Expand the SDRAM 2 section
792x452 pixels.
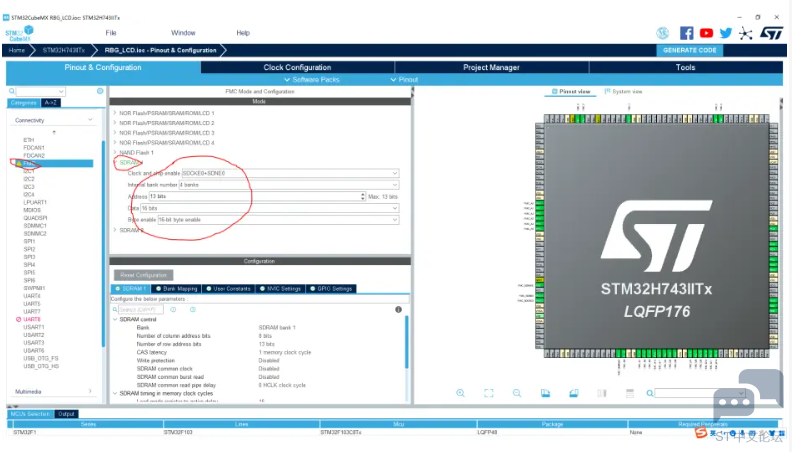pyautogui.click(x=115, y=230)
